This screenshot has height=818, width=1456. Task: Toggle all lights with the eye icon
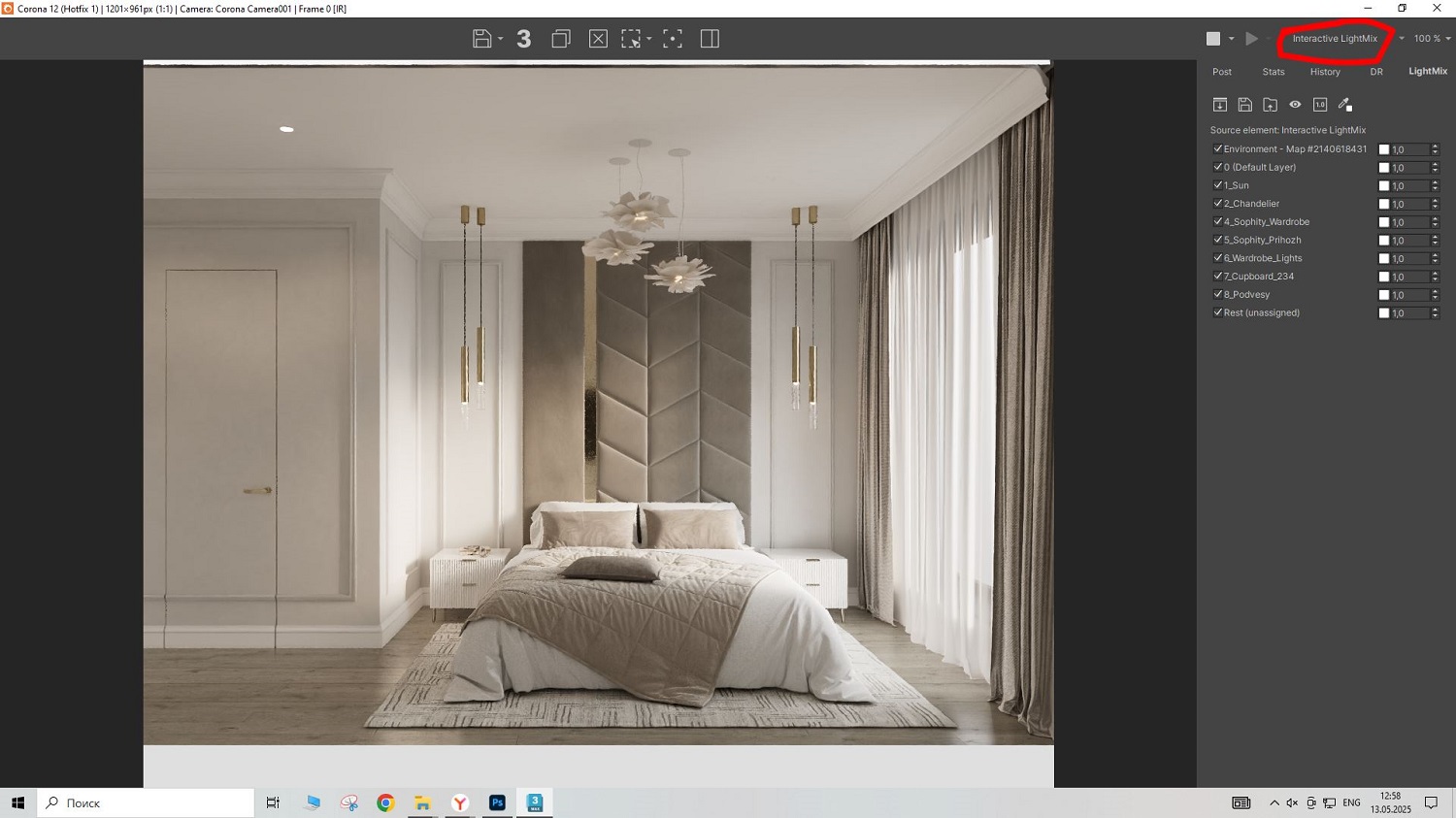point(1295,105)
